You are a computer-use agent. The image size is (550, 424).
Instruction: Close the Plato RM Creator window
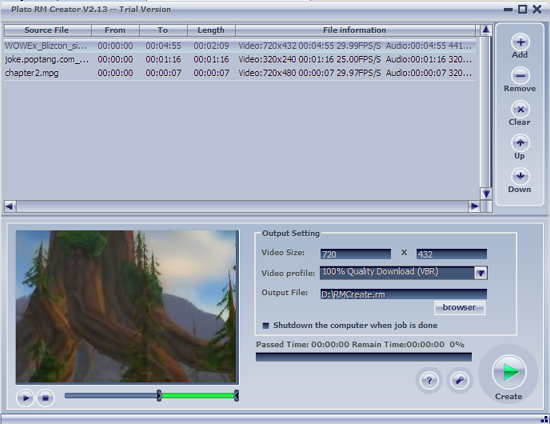[537, 9]
